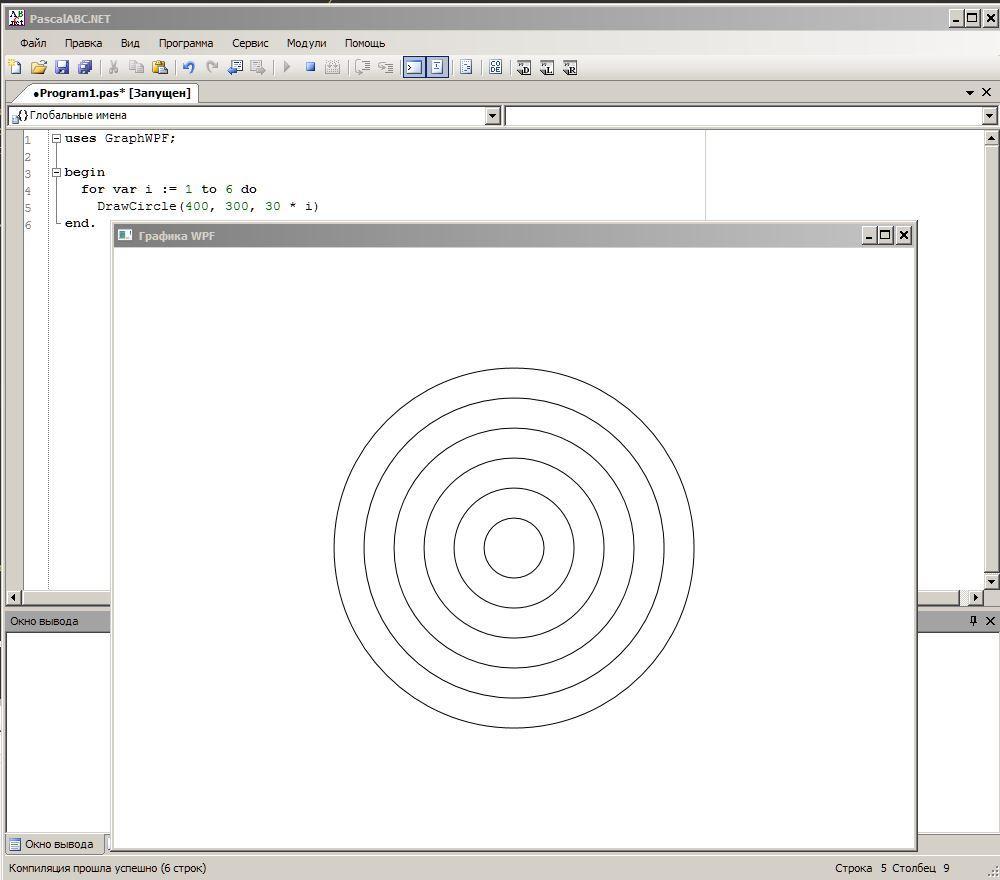Expand the right-hand members dropdown

(x=989, y=116)
